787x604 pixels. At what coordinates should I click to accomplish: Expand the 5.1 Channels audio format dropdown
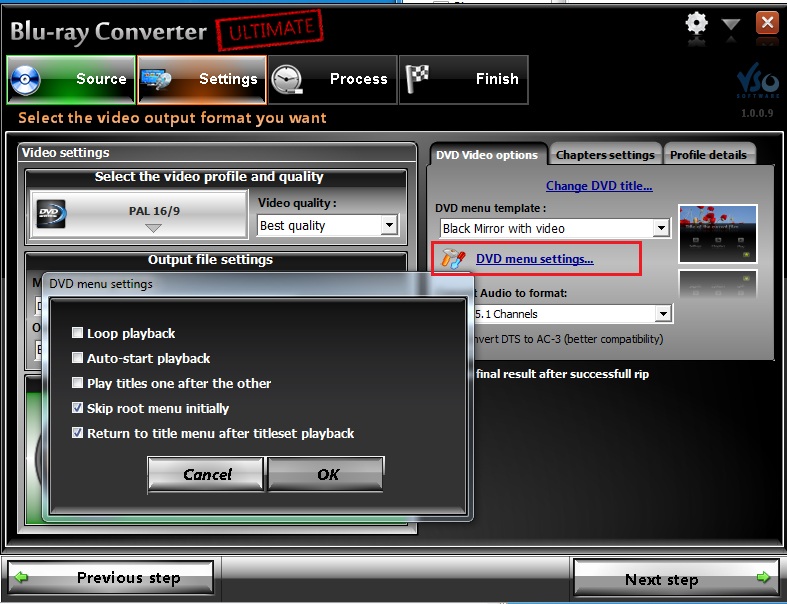663,314
